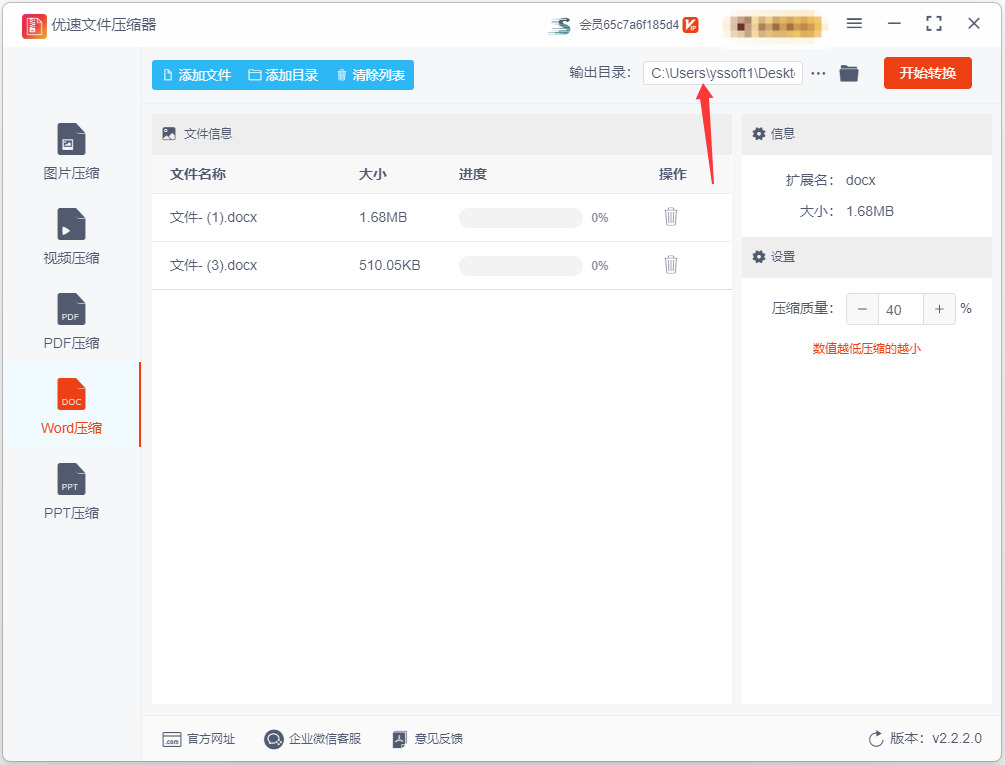
Task: Click the 510.05KB size cell
Action: (x=390, y=265)
